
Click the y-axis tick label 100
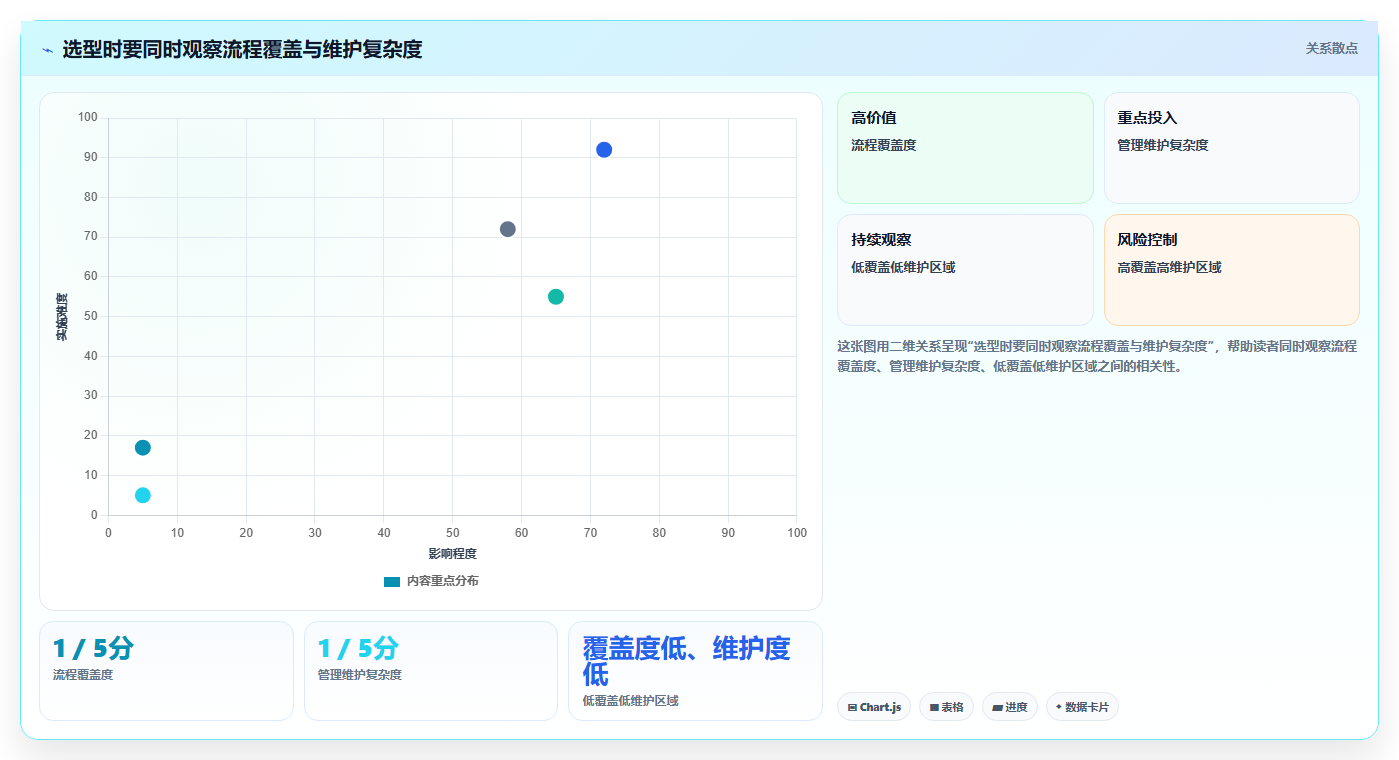click(88, 118)
